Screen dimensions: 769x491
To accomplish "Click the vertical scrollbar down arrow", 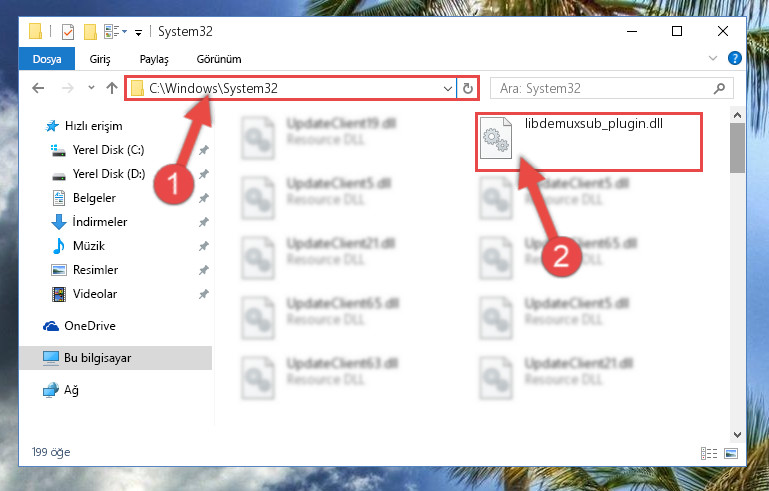I will (x=737, y=435).
